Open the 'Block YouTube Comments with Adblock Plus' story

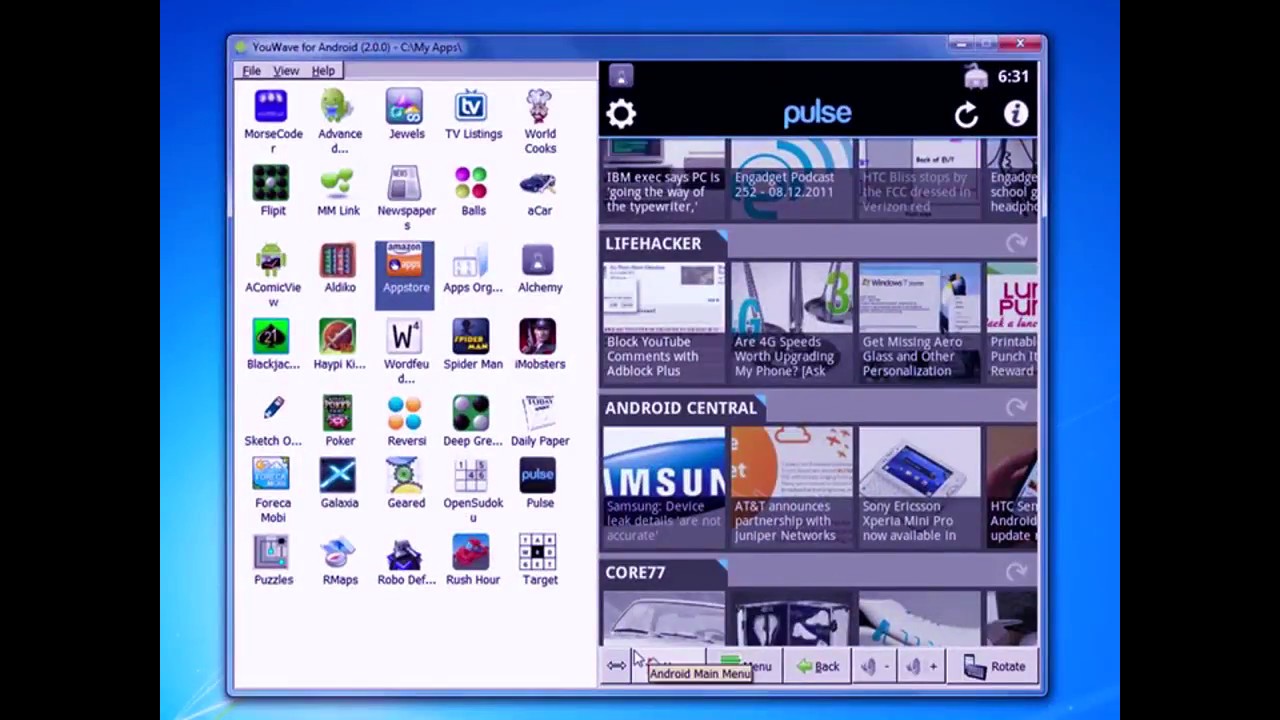(664, 322)
